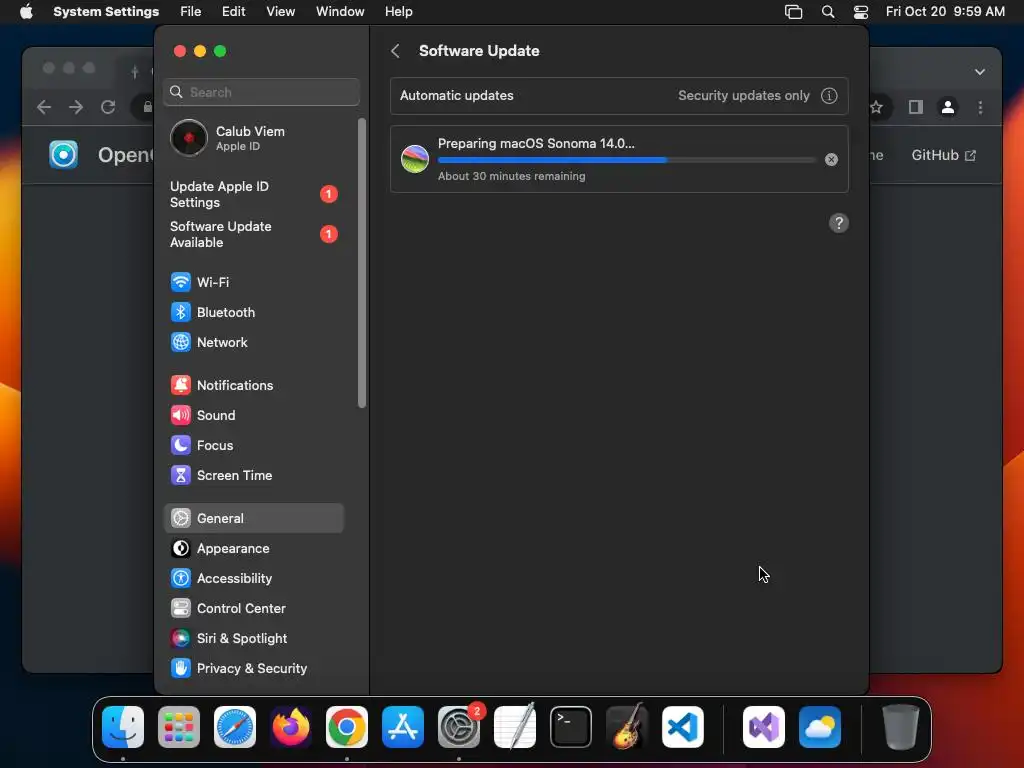
Task: Open the Apple menu
Action: click(26, 12)
